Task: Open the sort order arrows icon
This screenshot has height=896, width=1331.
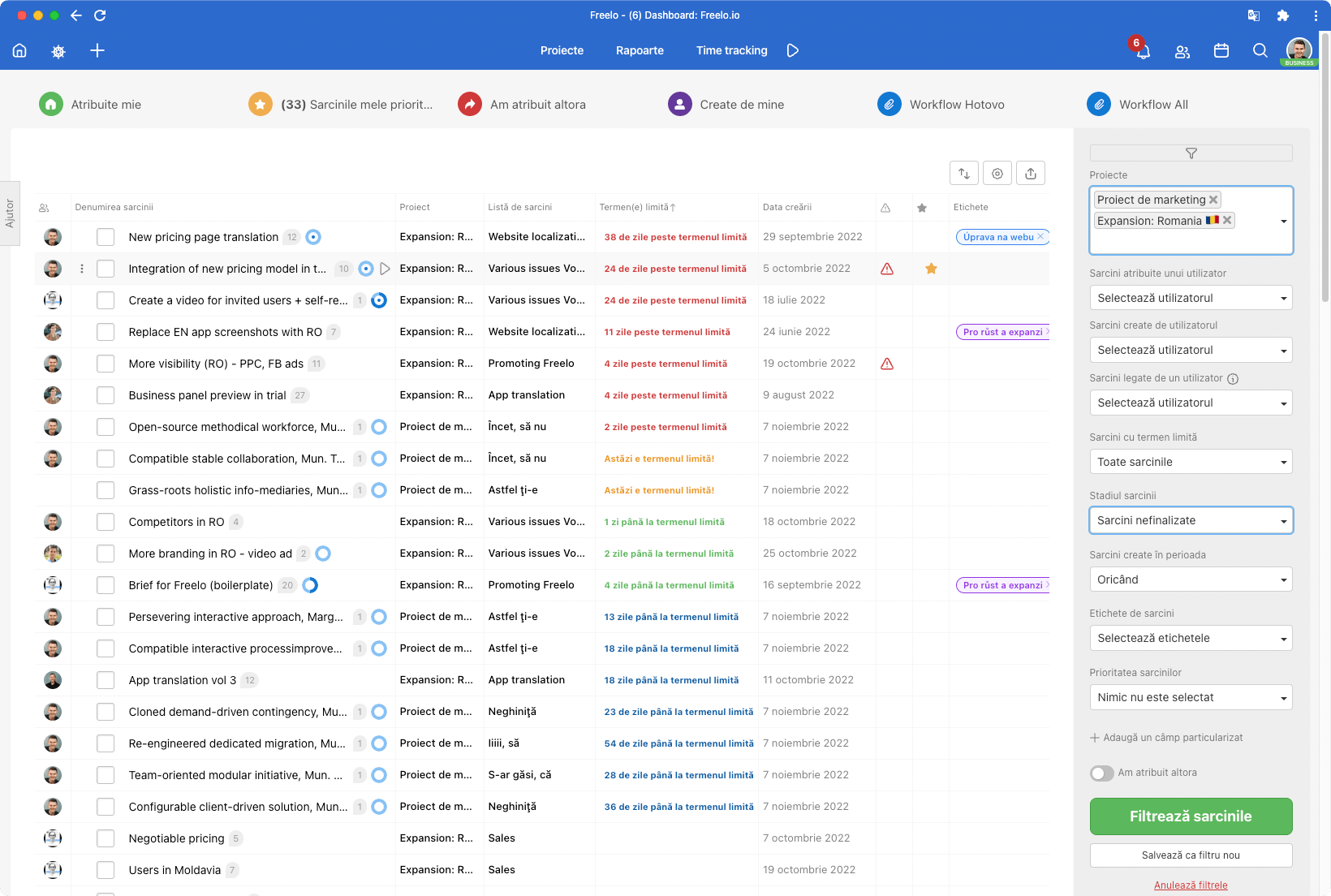Action: [x=963, y=173]
